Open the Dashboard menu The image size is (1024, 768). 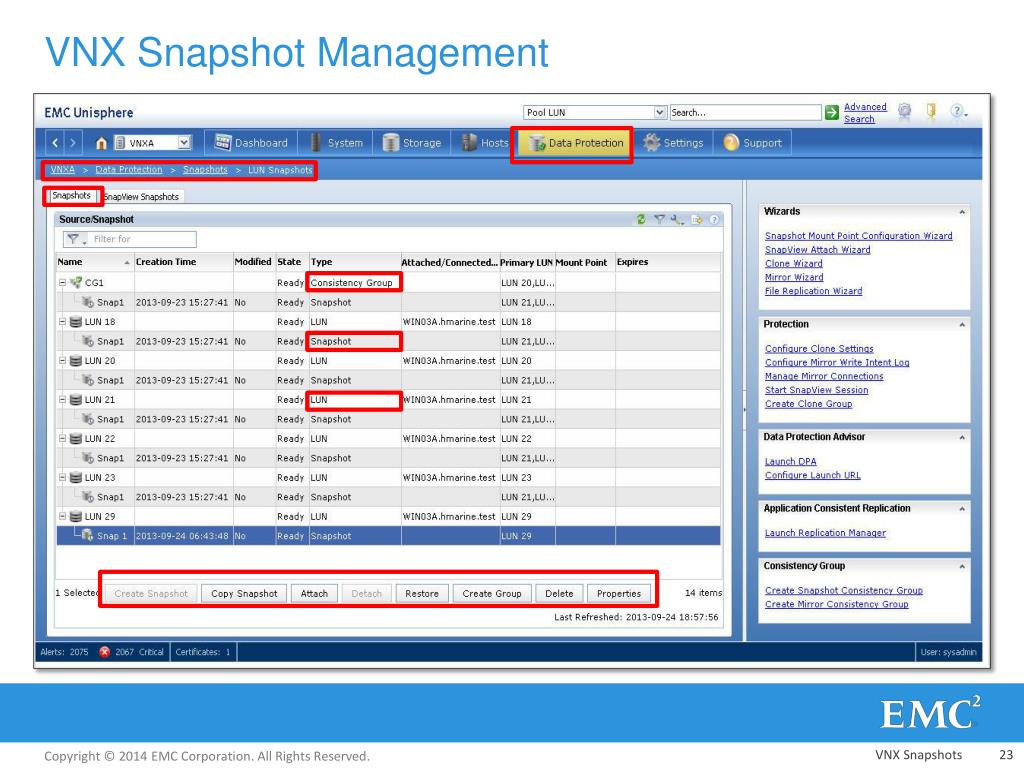coord(251,142)
